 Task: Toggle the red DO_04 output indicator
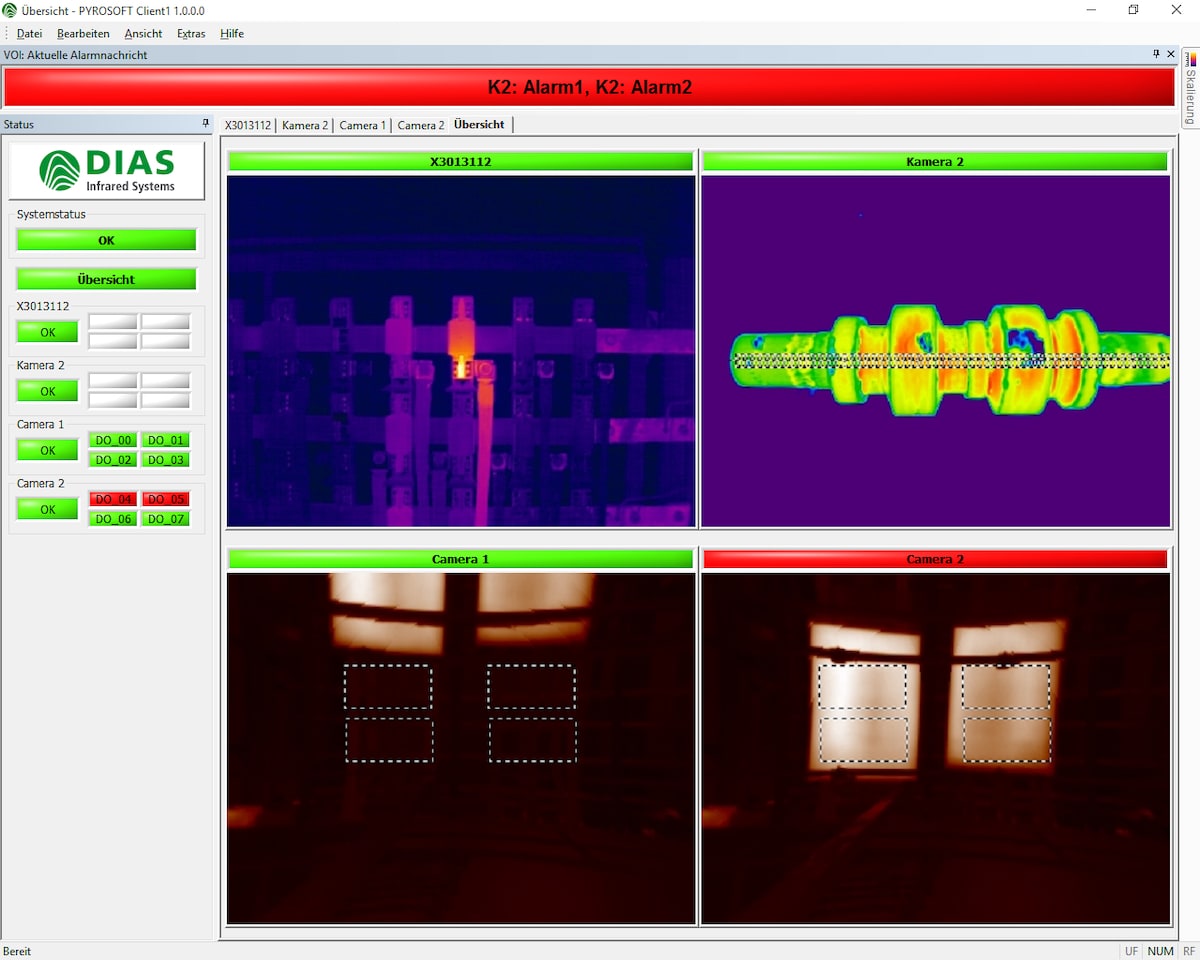pos(113,499)
